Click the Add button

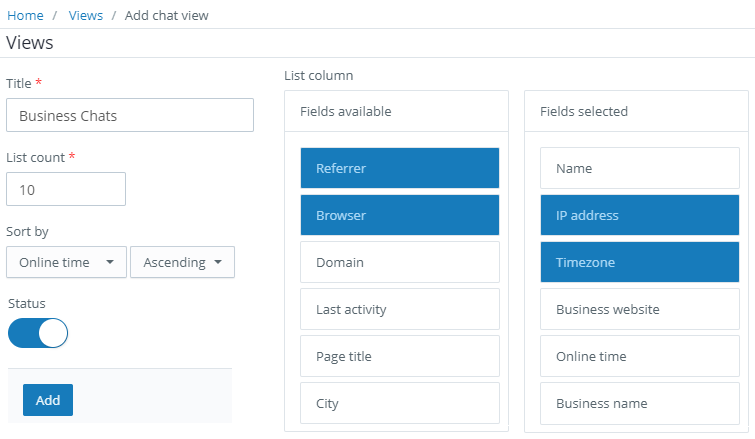48,400
